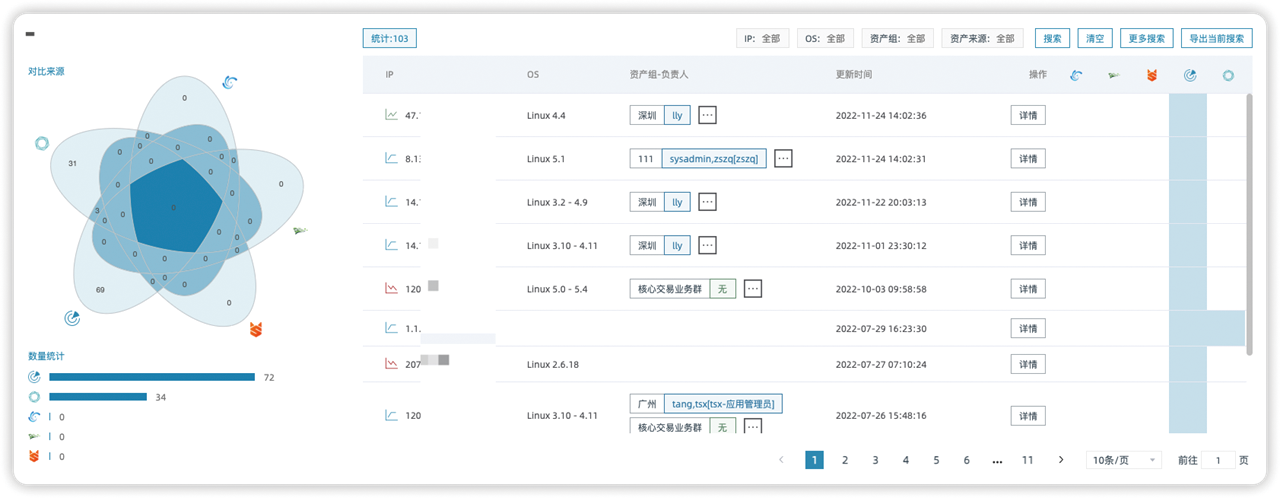Click the 核心交易业务群 tag in the Linux 5.0 - 5.4 row
Viewport: 1280px width, 498px height.
pos(669,288)
